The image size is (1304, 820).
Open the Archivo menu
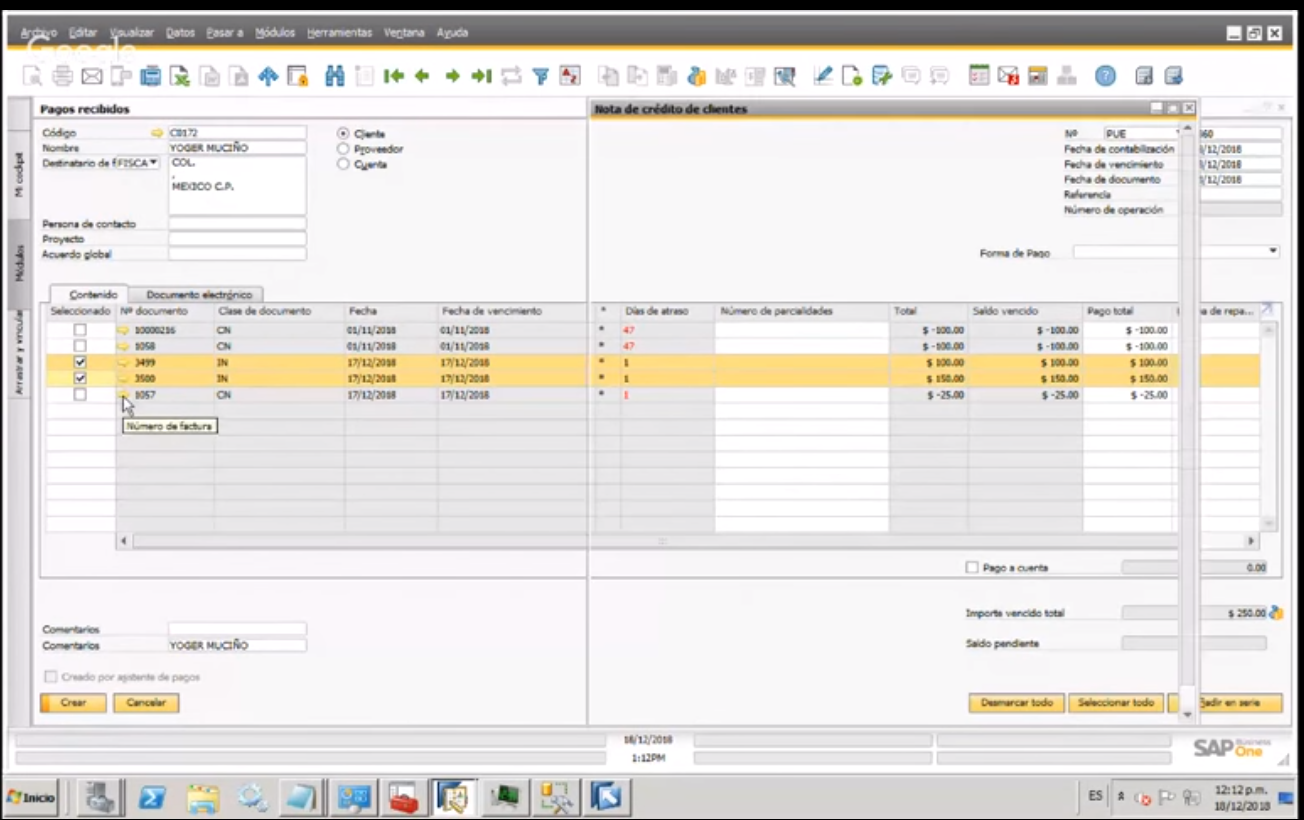tap(38, 32)
